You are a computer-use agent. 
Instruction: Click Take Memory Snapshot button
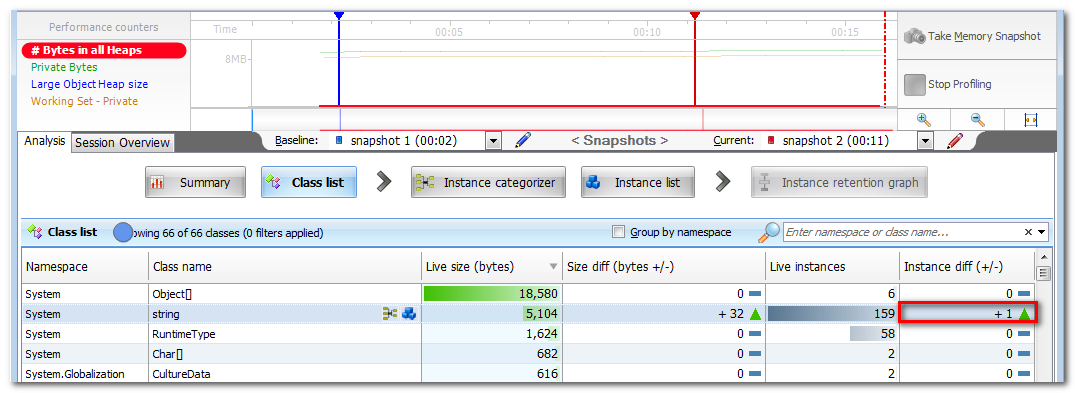(x=972, y=36)
